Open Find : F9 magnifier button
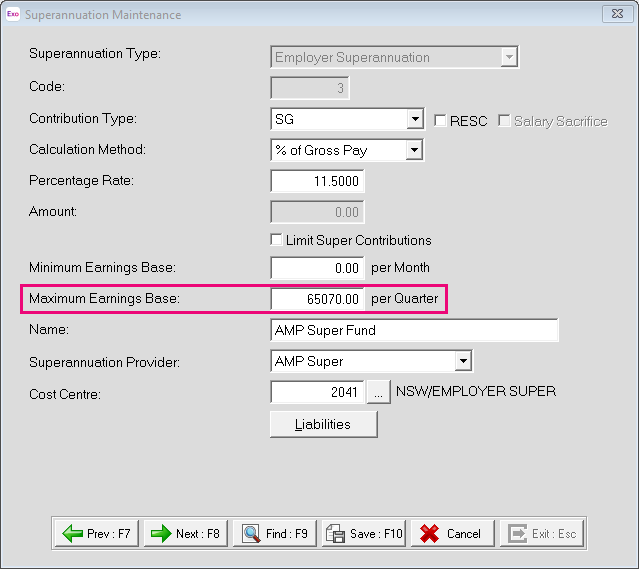Screen dimensions: 639x569 coord(274,534)
